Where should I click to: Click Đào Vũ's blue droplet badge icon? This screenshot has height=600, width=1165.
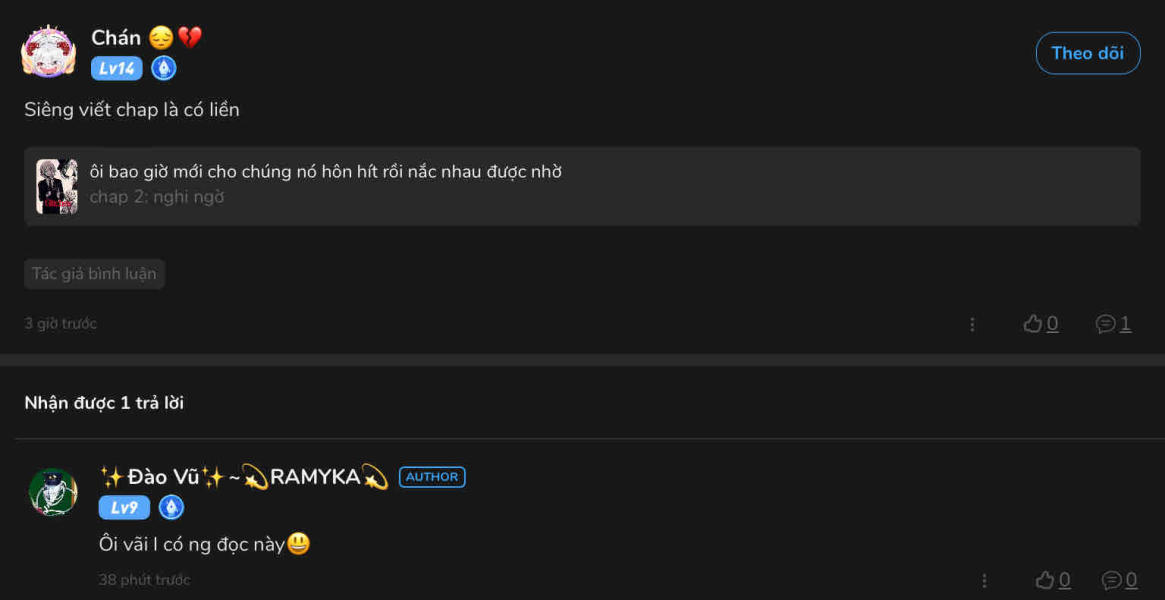[x=172, y=508]
